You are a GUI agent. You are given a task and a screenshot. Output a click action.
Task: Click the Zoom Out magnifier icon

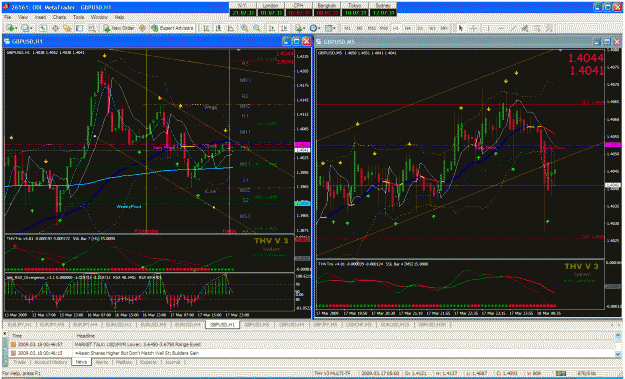[x=257, y=28]
